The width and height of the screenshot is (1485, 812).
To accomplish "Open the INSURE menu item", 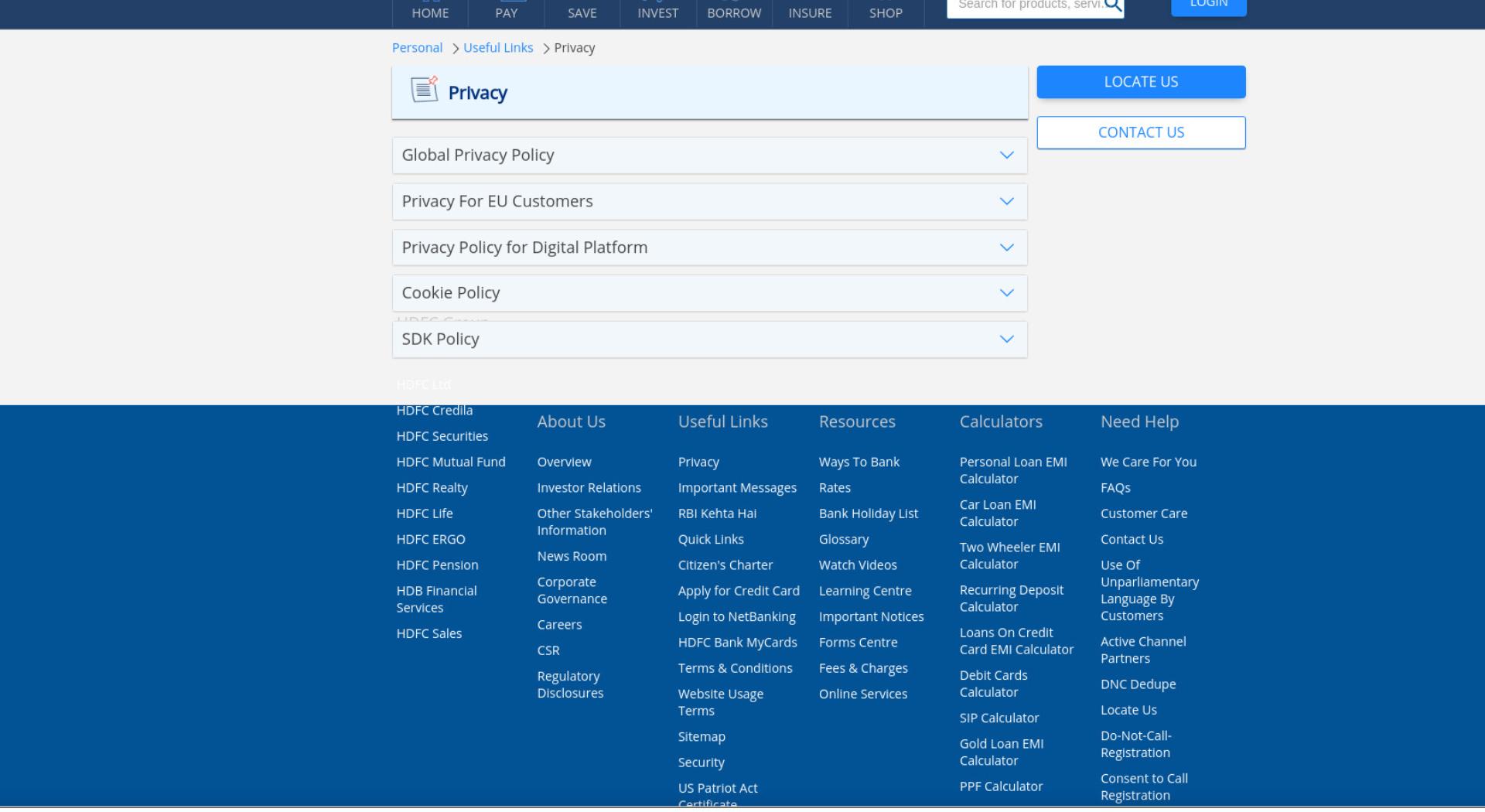I will click(810, 13).
